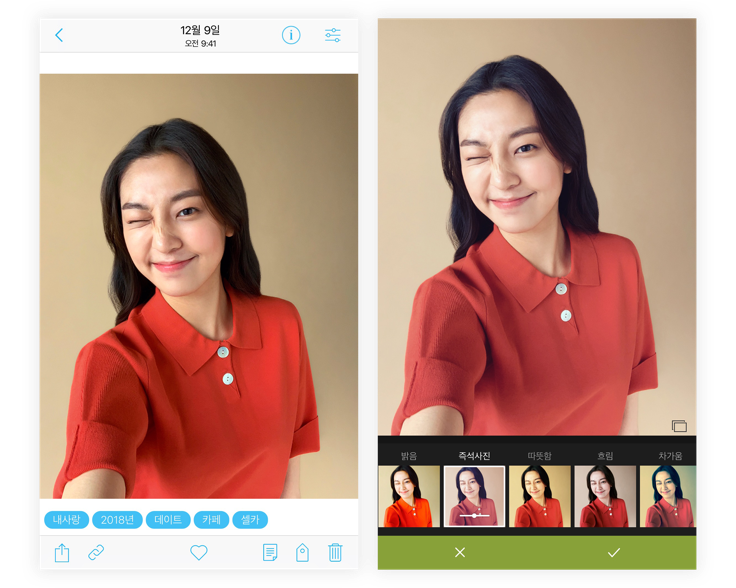Choose the 즉석사진 filter label
Image resolution: width=736 pixels, height=588 pixels.
(x=475, y=456)
